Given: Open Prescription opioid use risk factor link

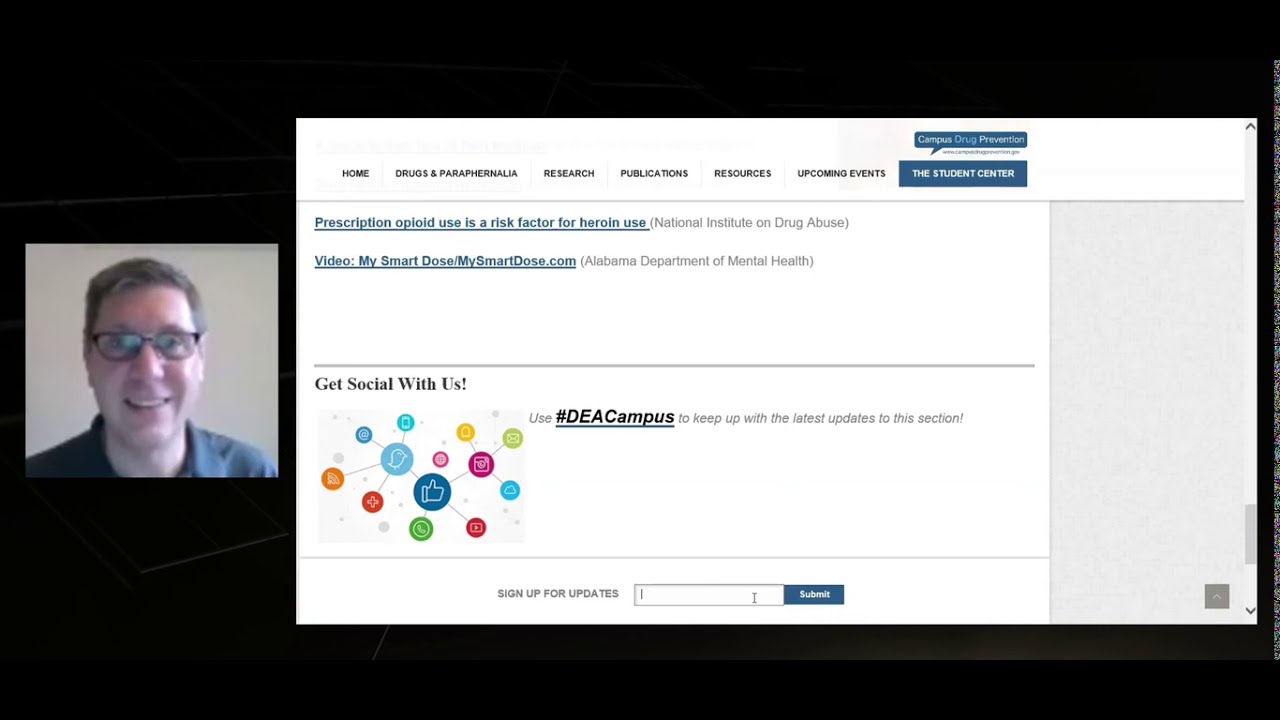Looking at the screenshot, I should tap(480, 222).
